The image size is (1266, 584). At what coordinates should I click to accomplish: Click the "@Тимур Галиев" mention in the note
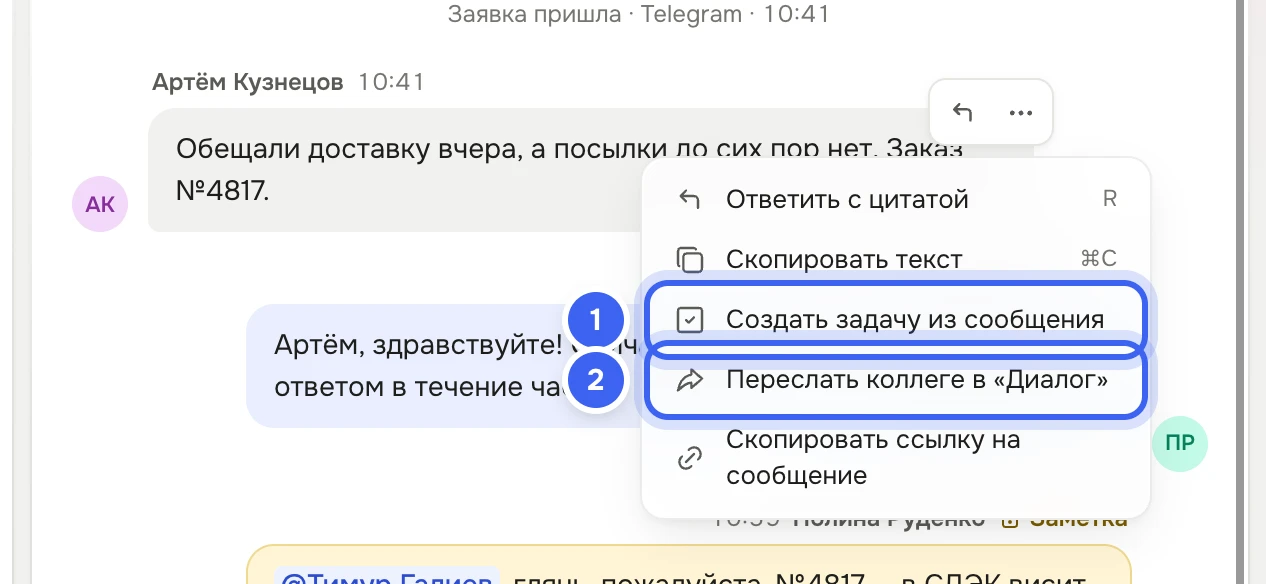388,579
